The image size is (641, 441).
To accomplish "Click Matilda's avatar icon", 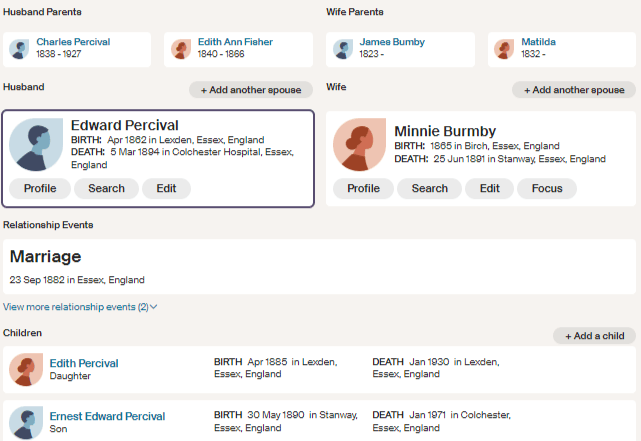I will click(505, 49).
